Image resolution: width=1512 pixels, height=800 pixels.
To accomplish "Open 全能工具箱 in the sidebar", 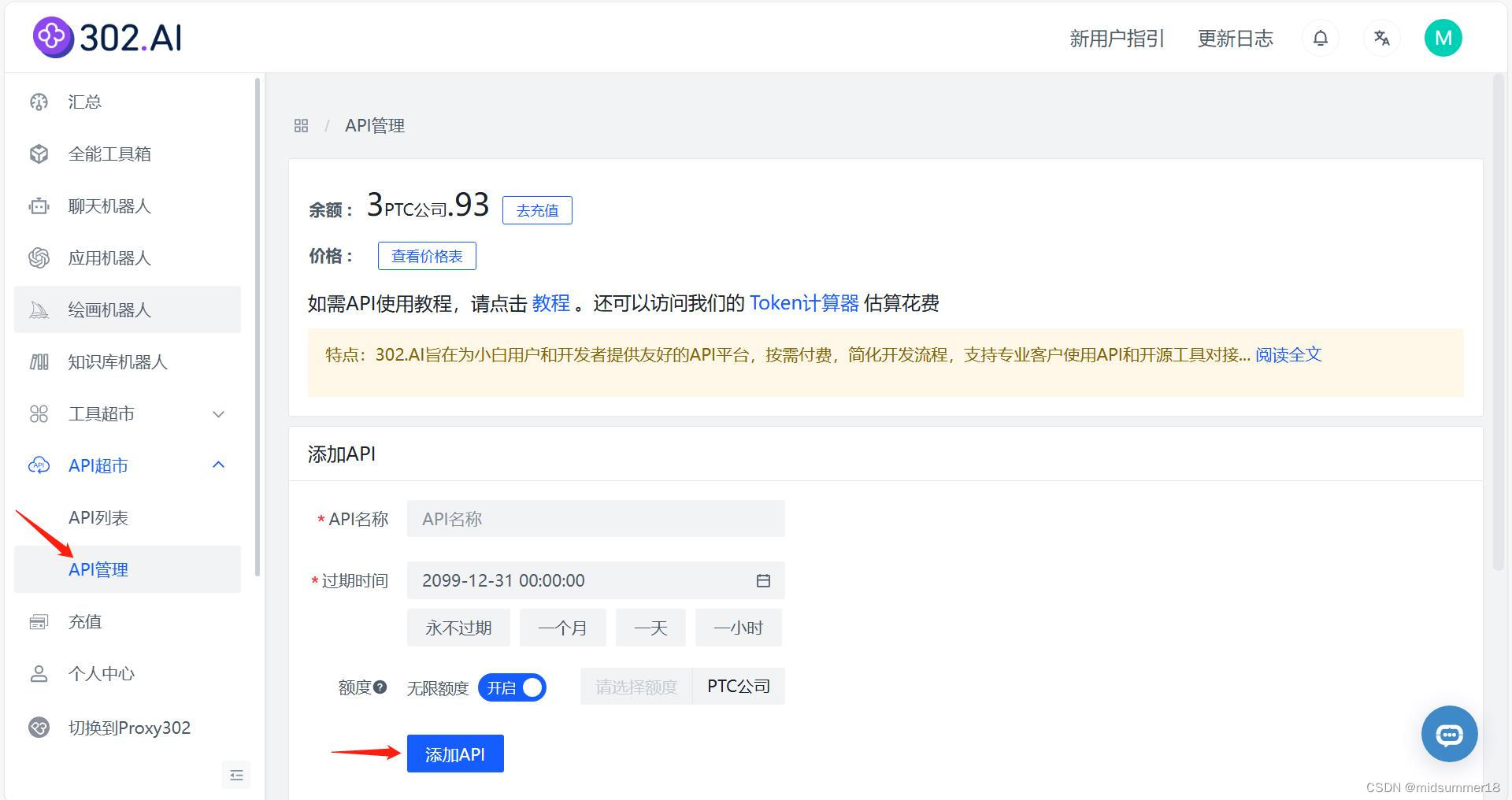I will 127,154.
